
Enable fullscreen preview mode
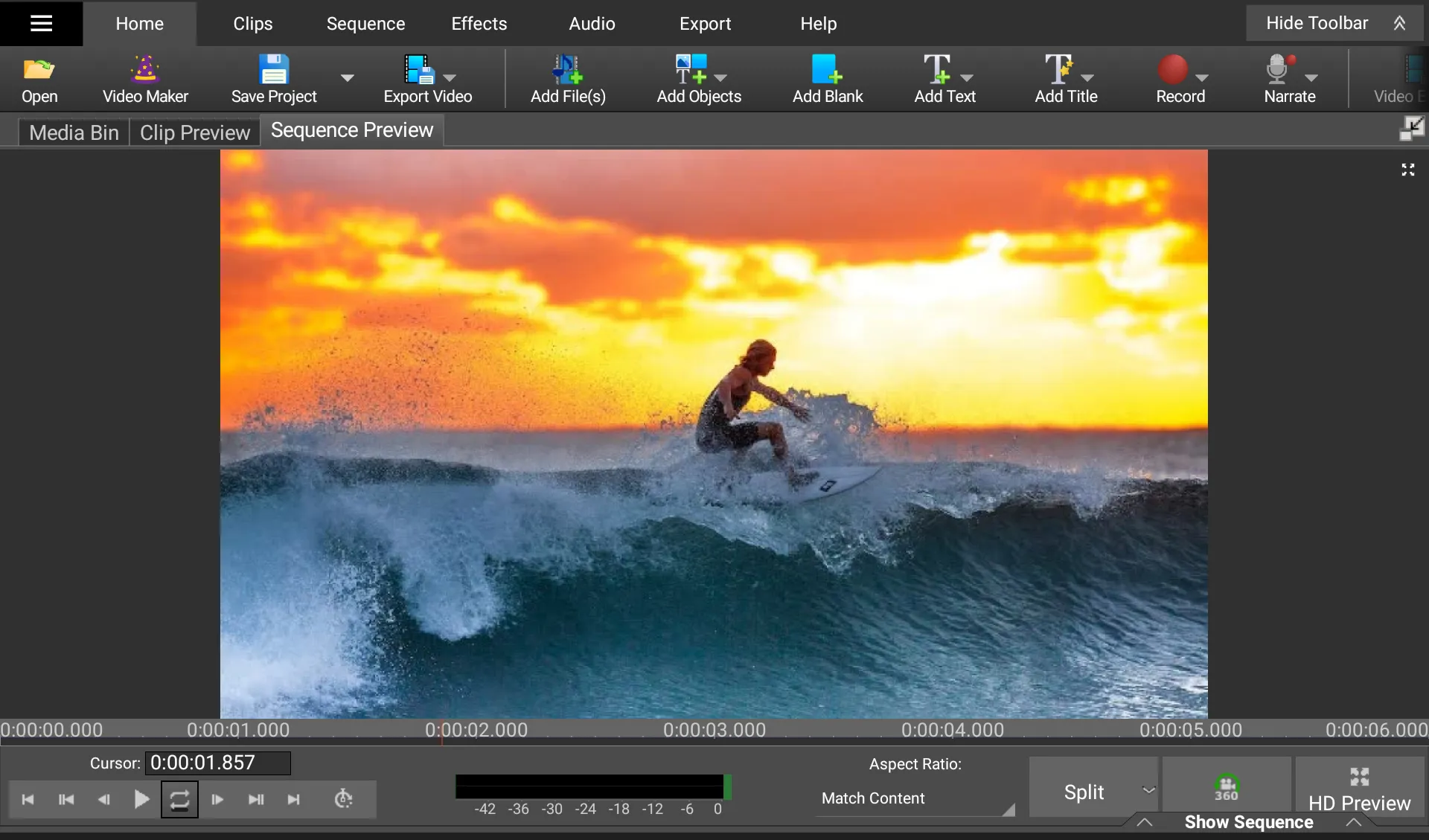(1407, 169)
